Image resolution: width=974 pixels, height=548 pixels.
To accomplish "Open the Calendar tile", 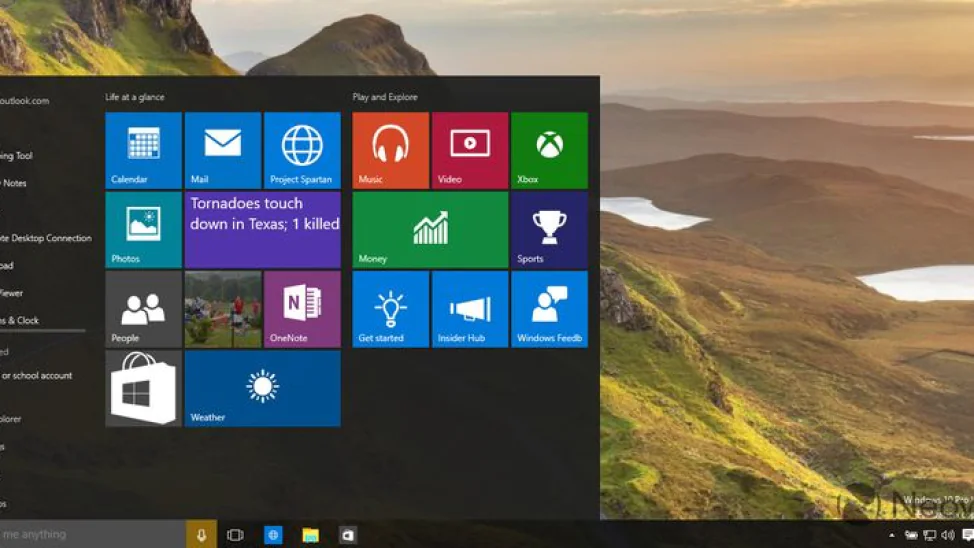I will [143, 150].
